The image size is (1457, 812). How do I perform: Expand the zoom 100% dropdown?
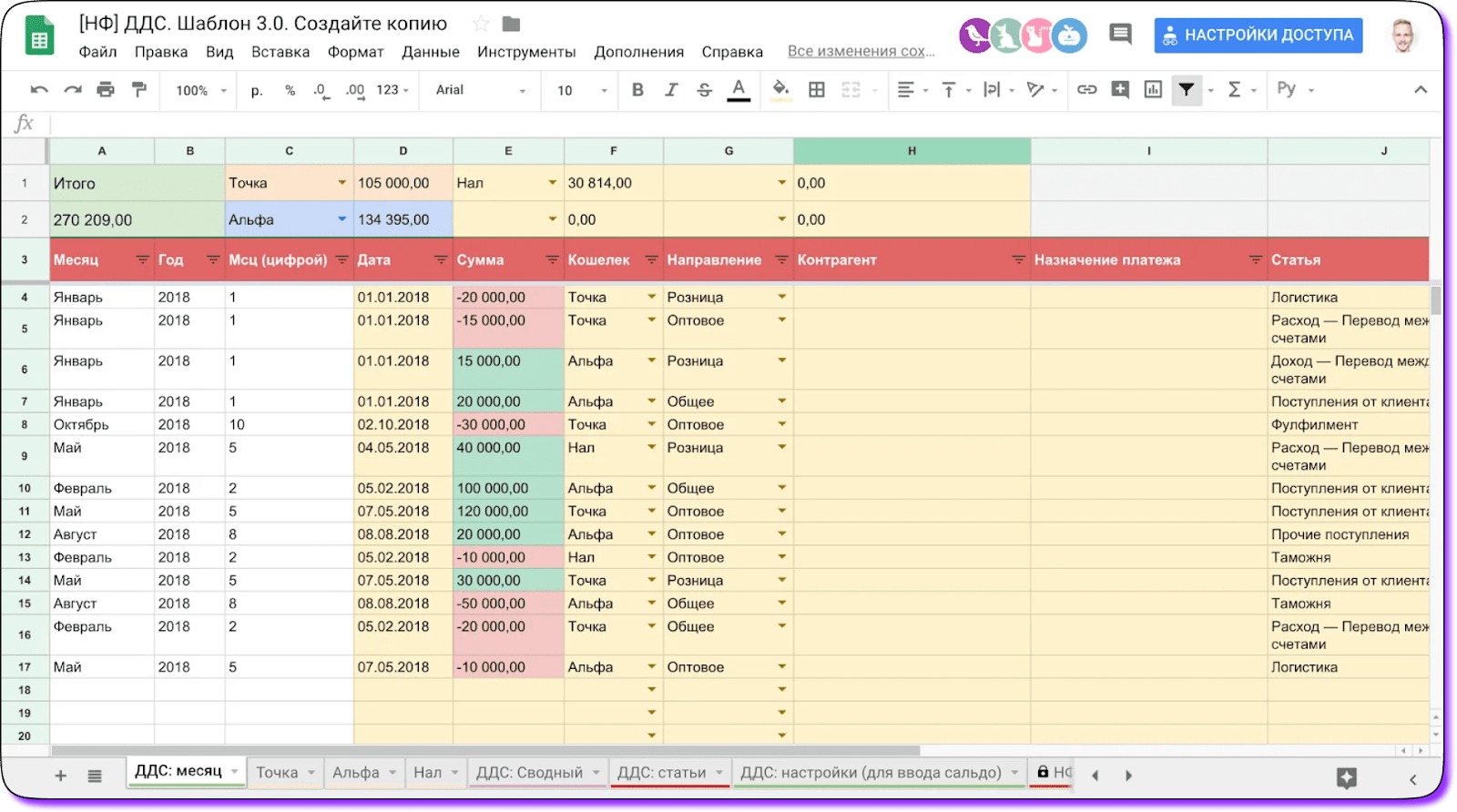[x=200, y=90]
